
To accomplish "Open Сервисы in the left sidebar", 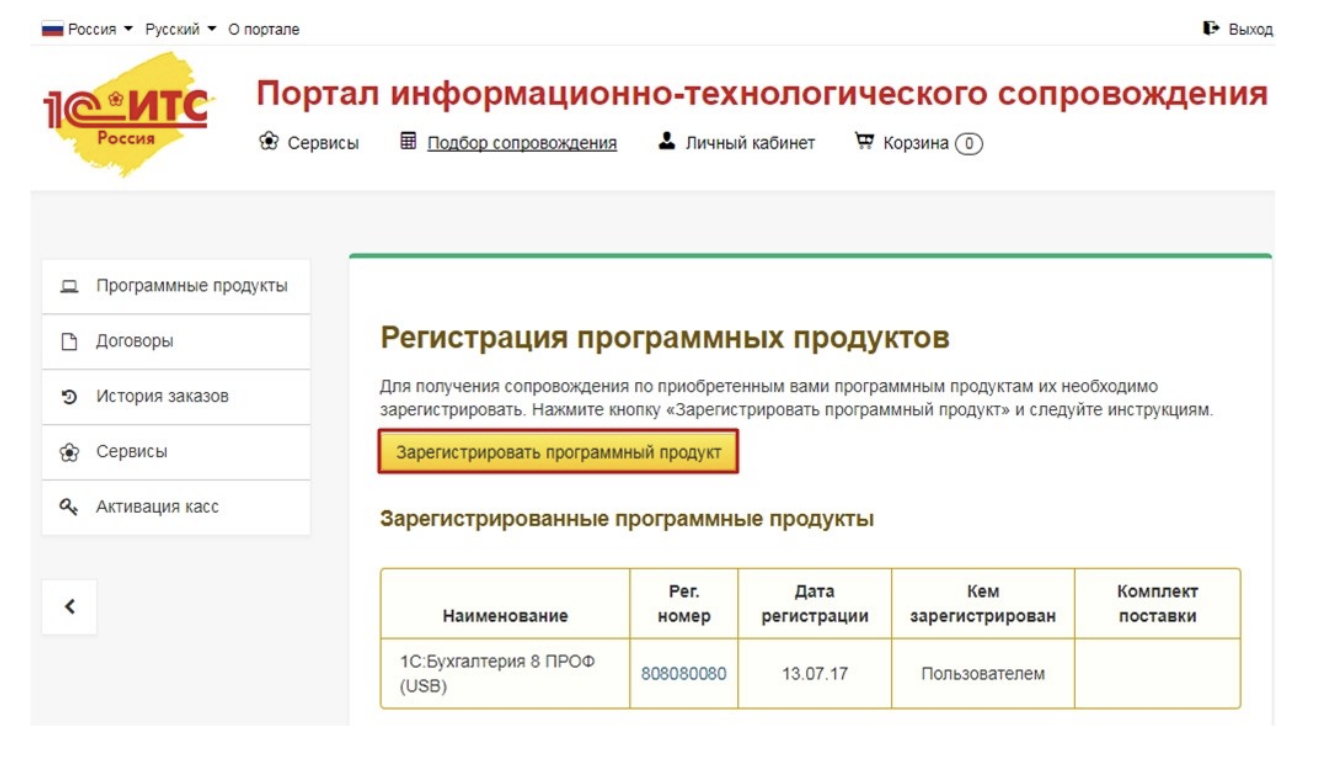I will [x=132, y=452].
